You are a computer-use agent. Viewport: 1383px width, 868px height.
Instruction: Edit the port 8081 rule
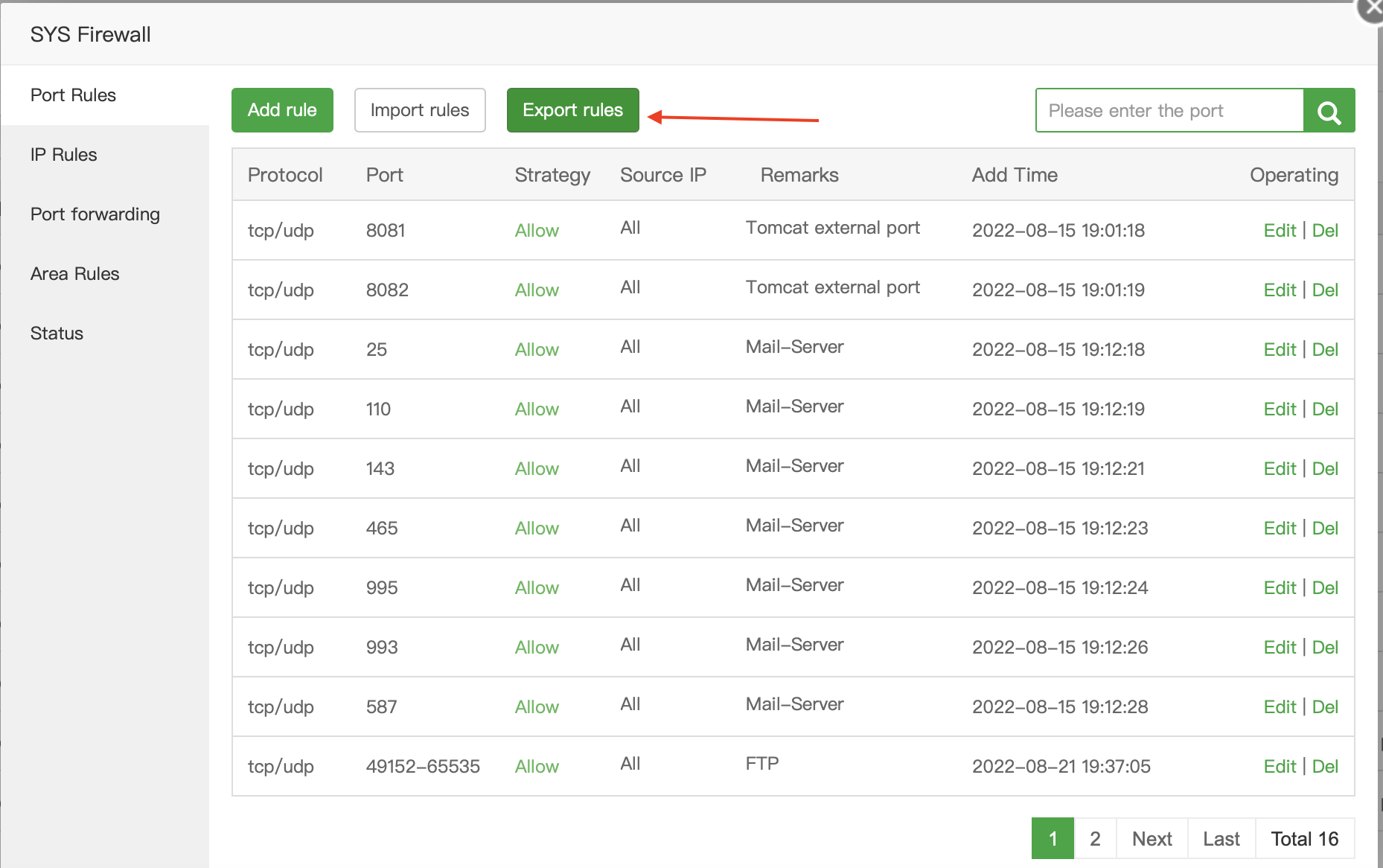[x=1280, y=231]
